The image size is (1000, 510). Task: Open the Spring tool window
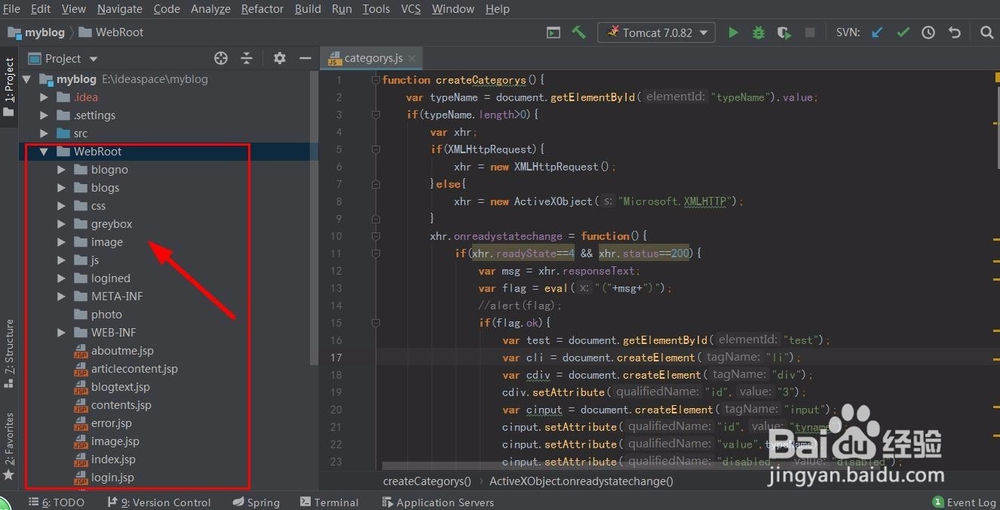[256, 502]
